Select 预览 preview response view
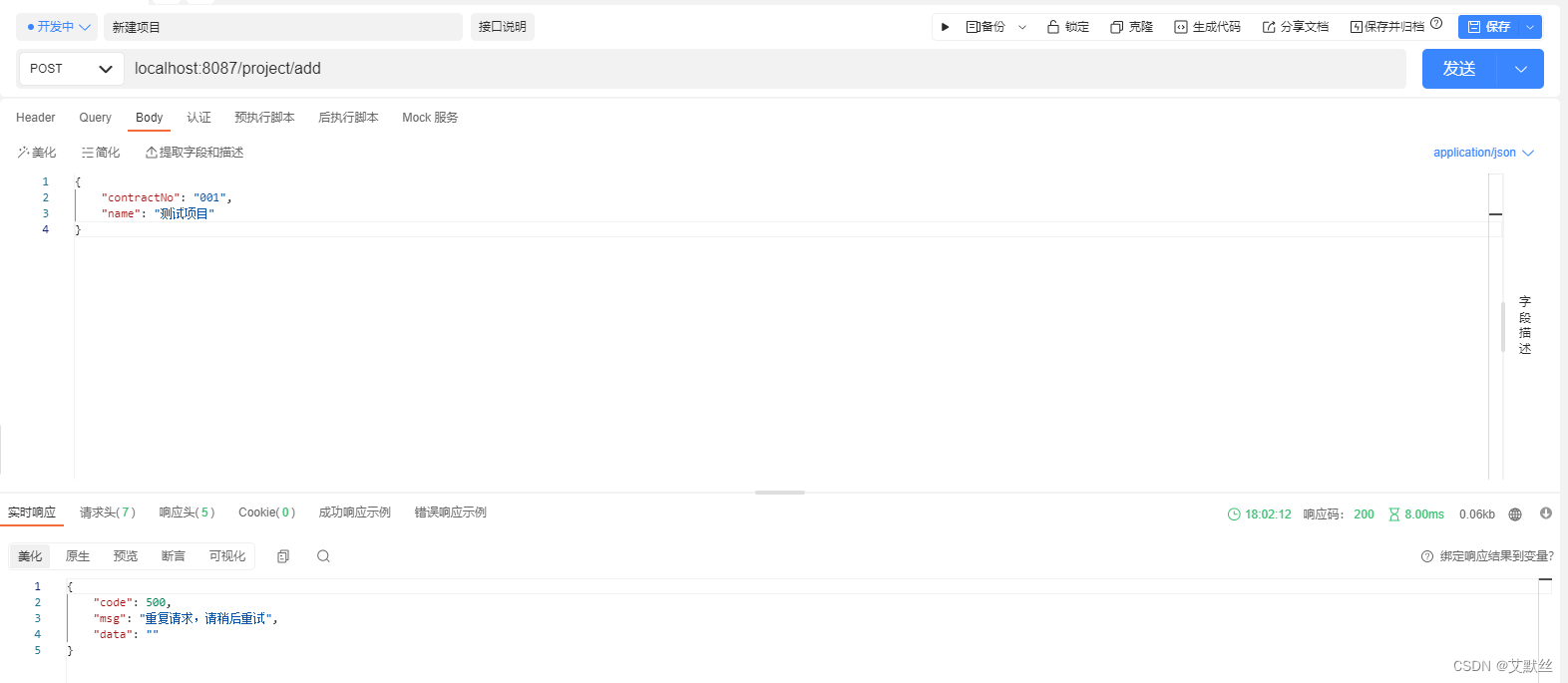This screenshot has height=683, width=1568. pos(126,556)
